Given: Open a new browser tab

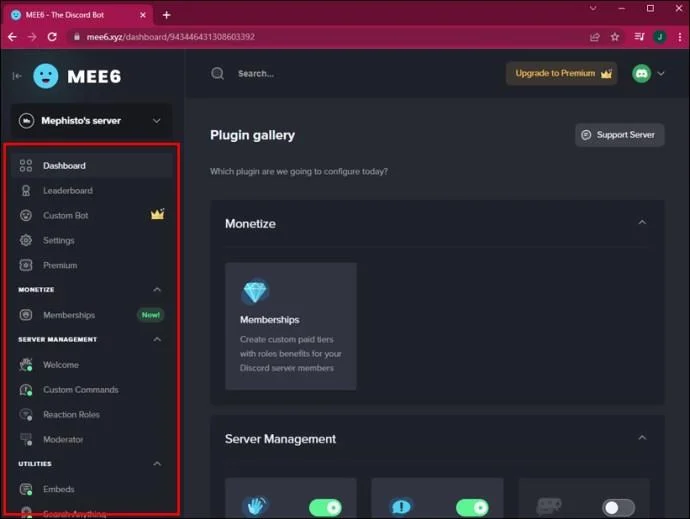Looking at the screenshot, I should point(166,15).
